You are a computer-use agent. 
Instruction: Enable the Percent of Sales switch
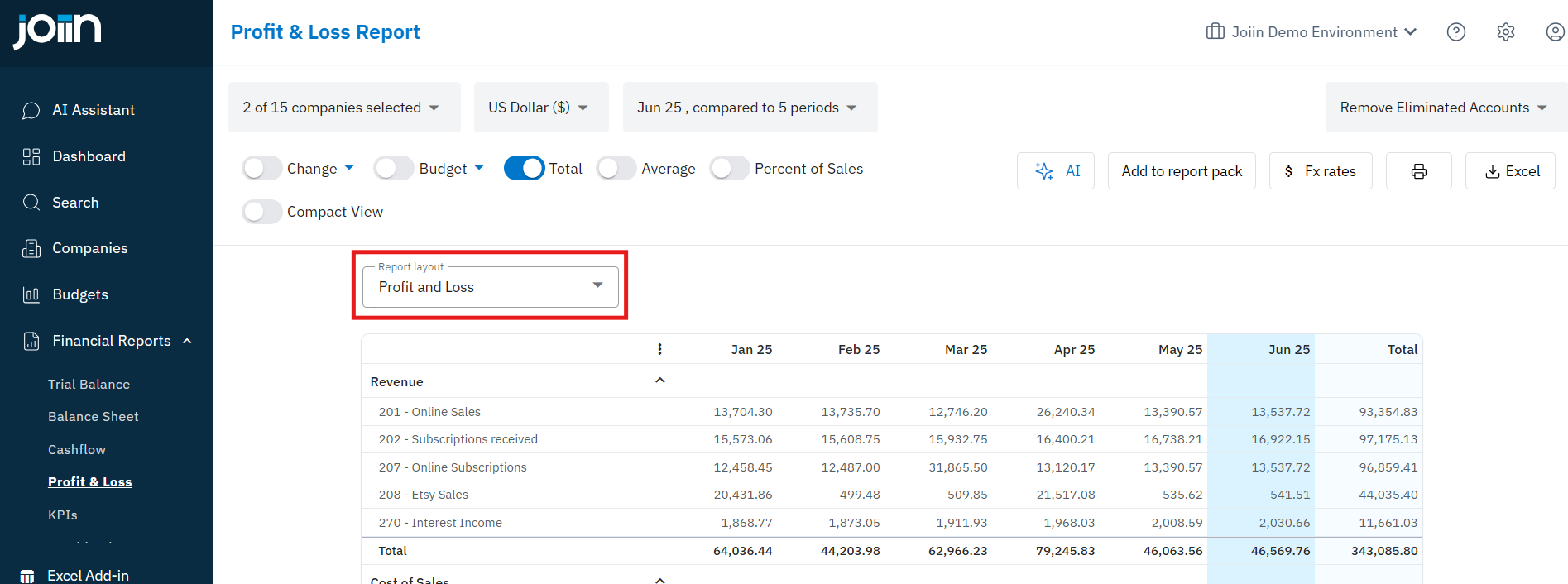click(x=730, y=169)
